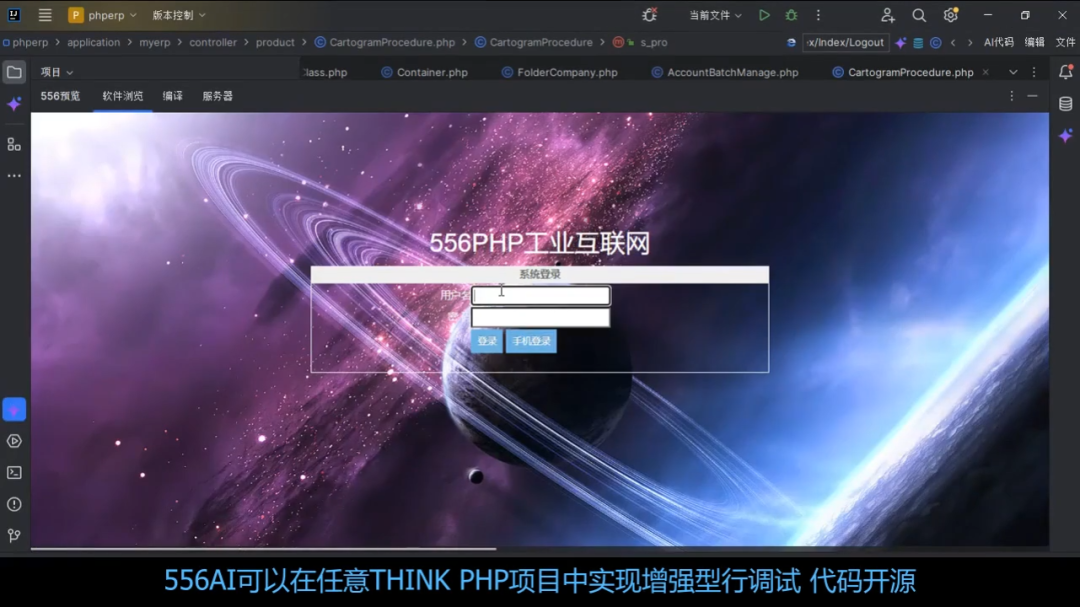Navigate back with left arrow
Screen dimensions: 1080x607
[953, 43]
